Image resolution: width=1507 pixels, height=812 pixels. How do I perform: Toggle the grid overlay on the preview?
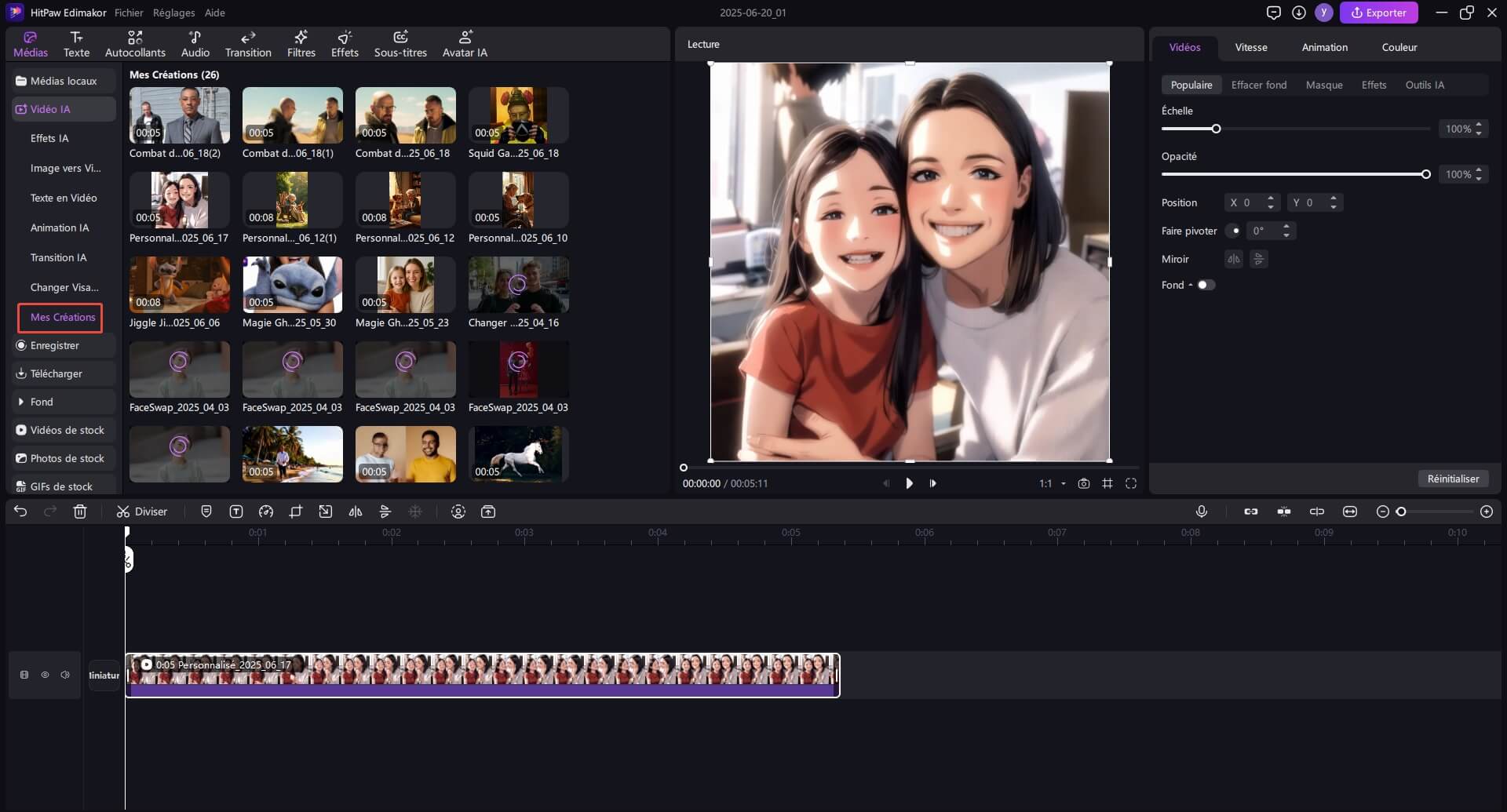pos(1107,483)
